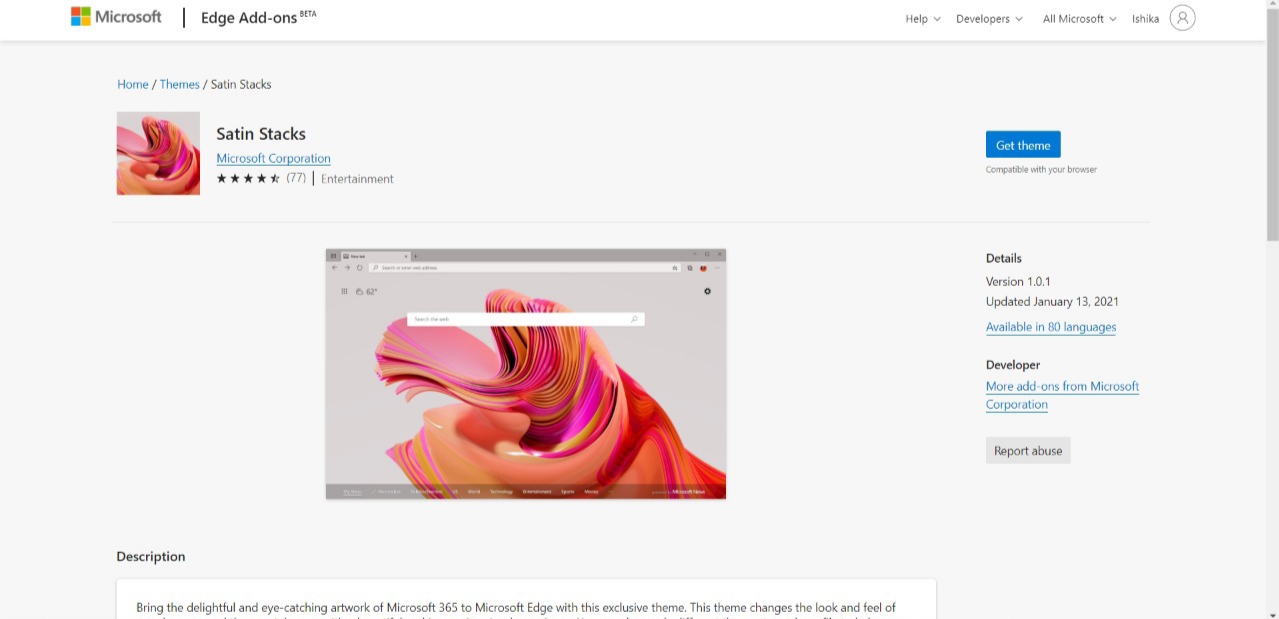Open Available in 80 languages link
The height and width of the screenshot is (619, 1279).
pyautogui.click(x=1051, y=327)
